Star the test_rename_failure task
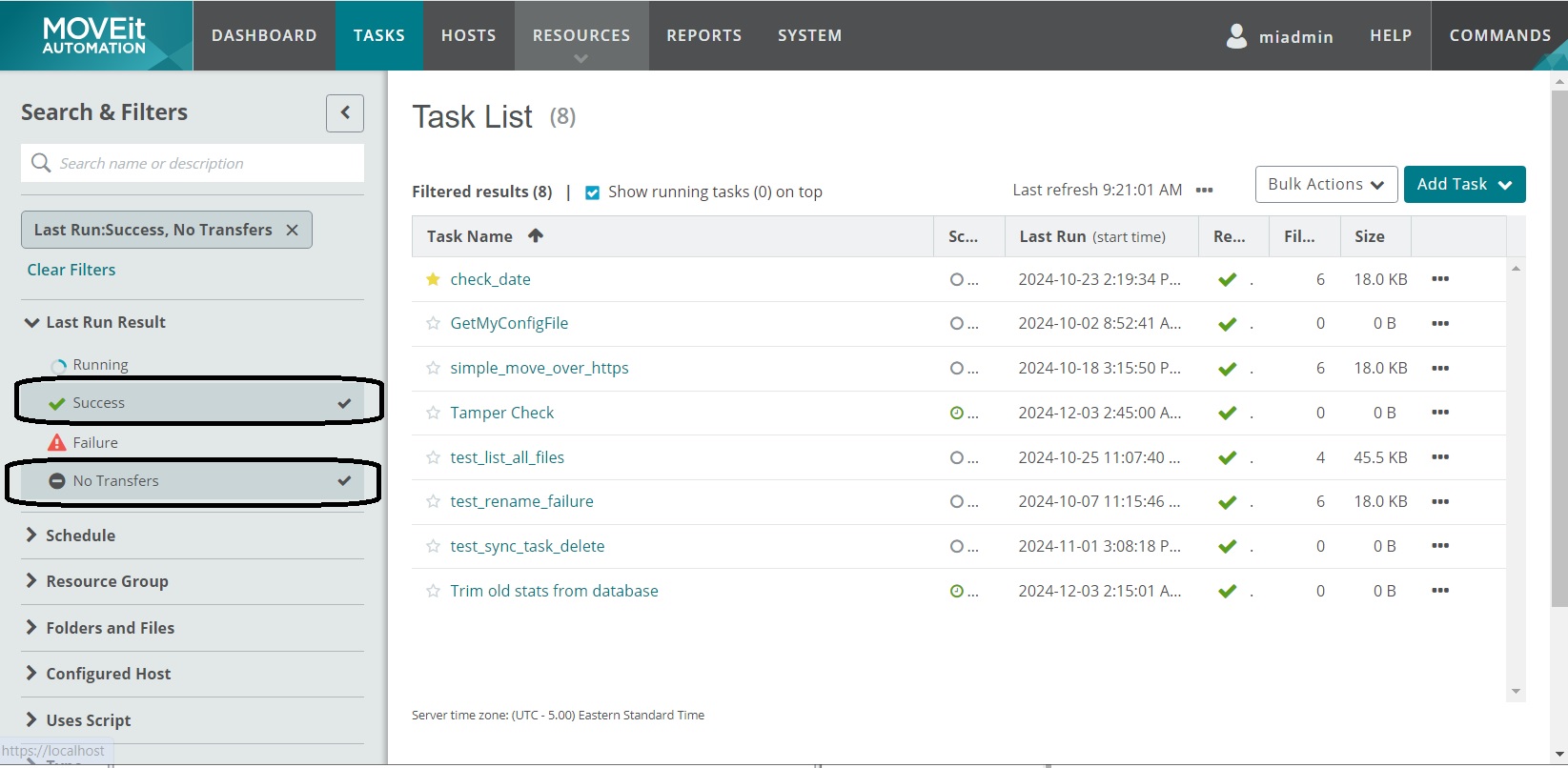This screenshot has height=768, width=1568. point(433,501)
